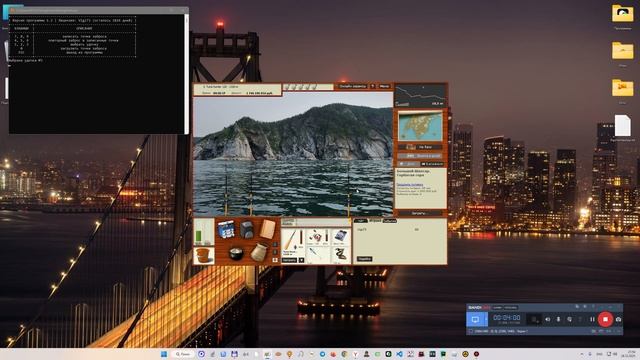Open the orange keepnet bucket in the game
Screen dimensions: 640x360
pyautogui.click(x=203, y=256)
